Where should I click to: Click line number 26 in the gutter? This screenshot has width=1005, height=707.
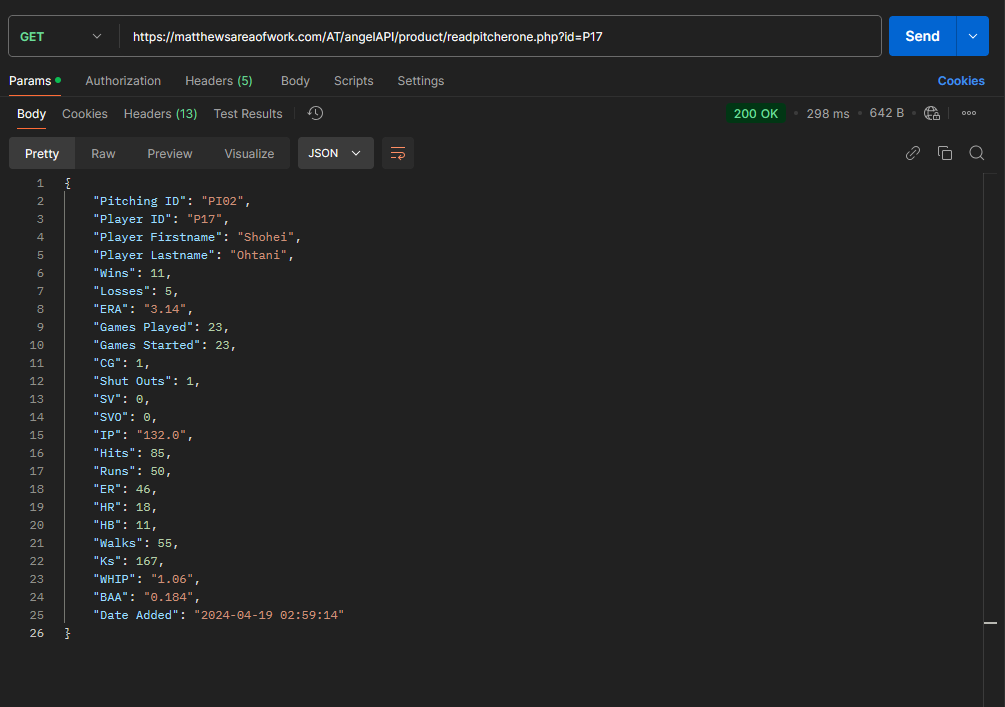[x=37, y=633]
